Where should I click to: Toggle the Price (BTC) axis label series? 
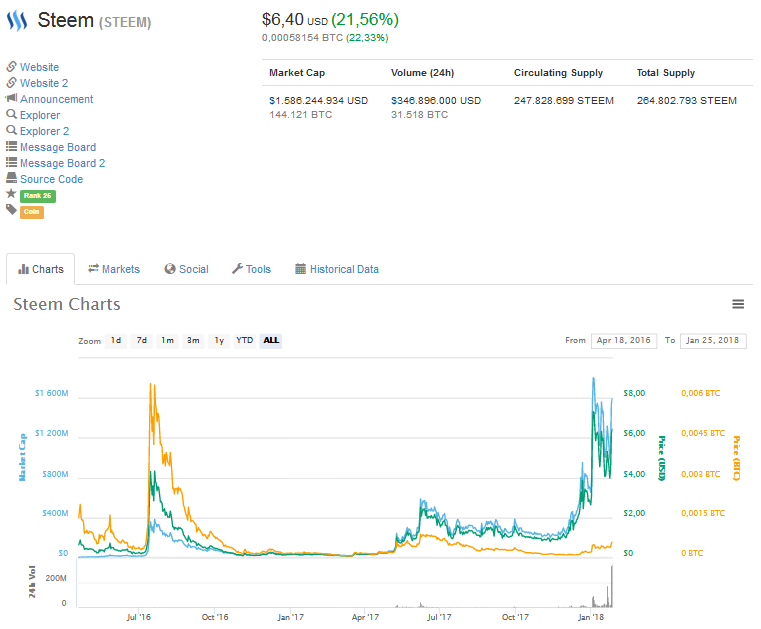736,458
